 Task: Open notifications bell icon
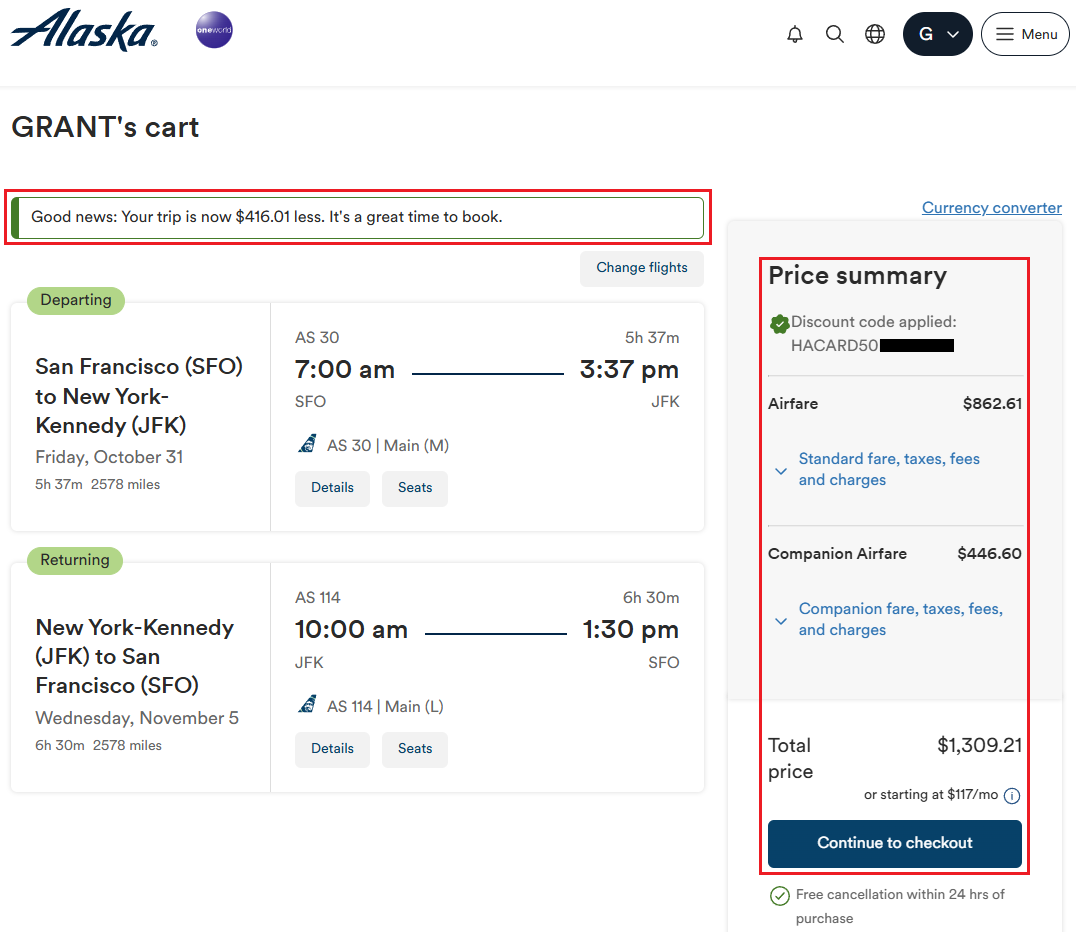[795, 35]
